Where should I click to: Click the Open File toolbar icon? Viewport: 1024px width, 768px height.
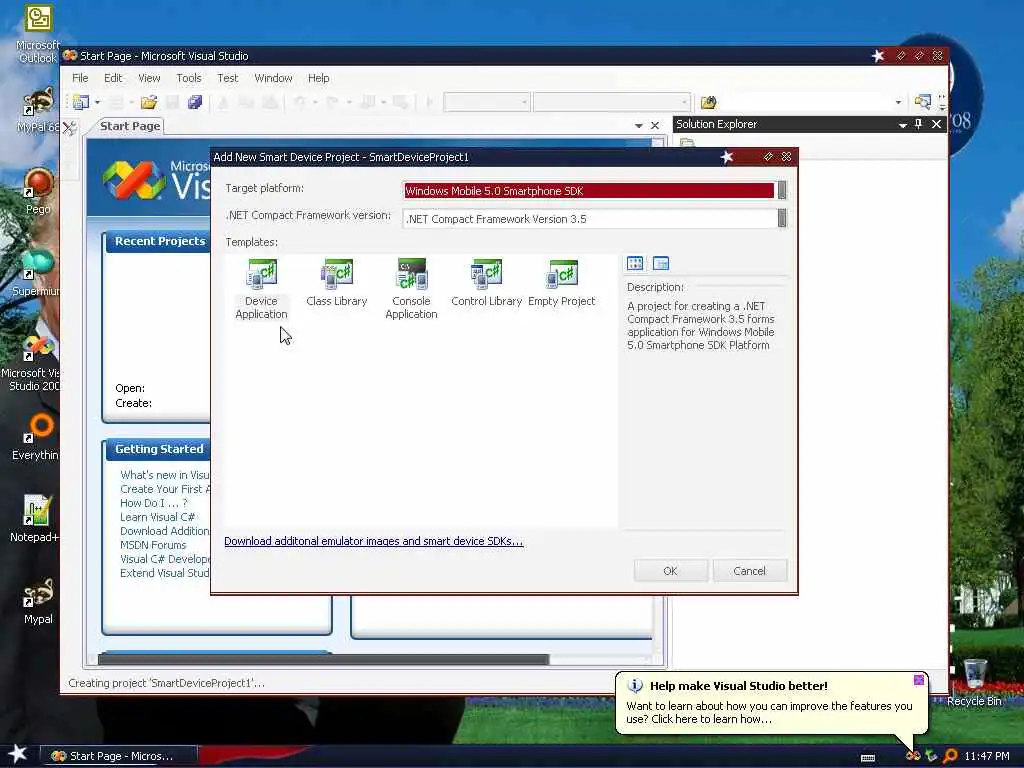[x=149, y=102]
